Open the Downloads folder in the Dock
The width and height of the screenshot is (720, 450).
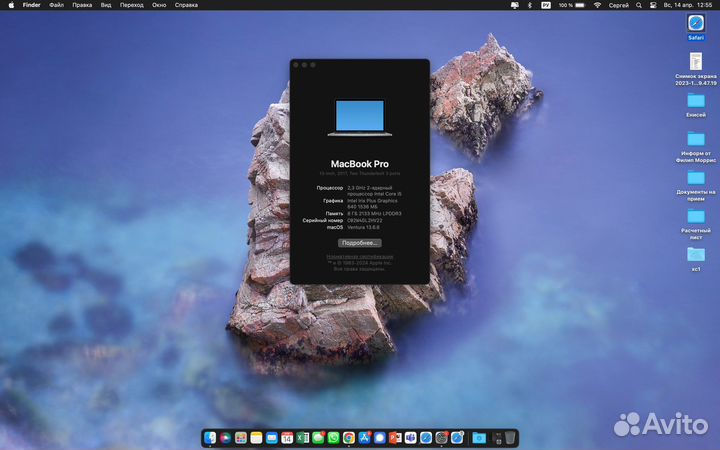(479, 438)
